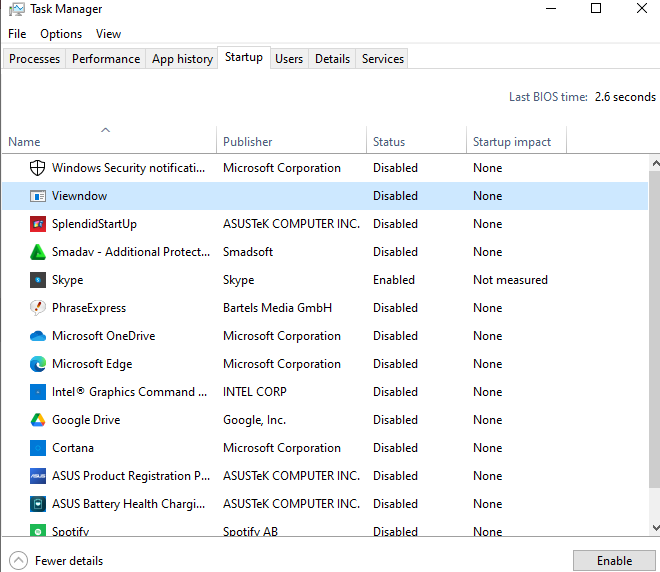Click the Smadav green triangle icon
The width and height of the screenshot is (660, 572).
tap(37, 252)
